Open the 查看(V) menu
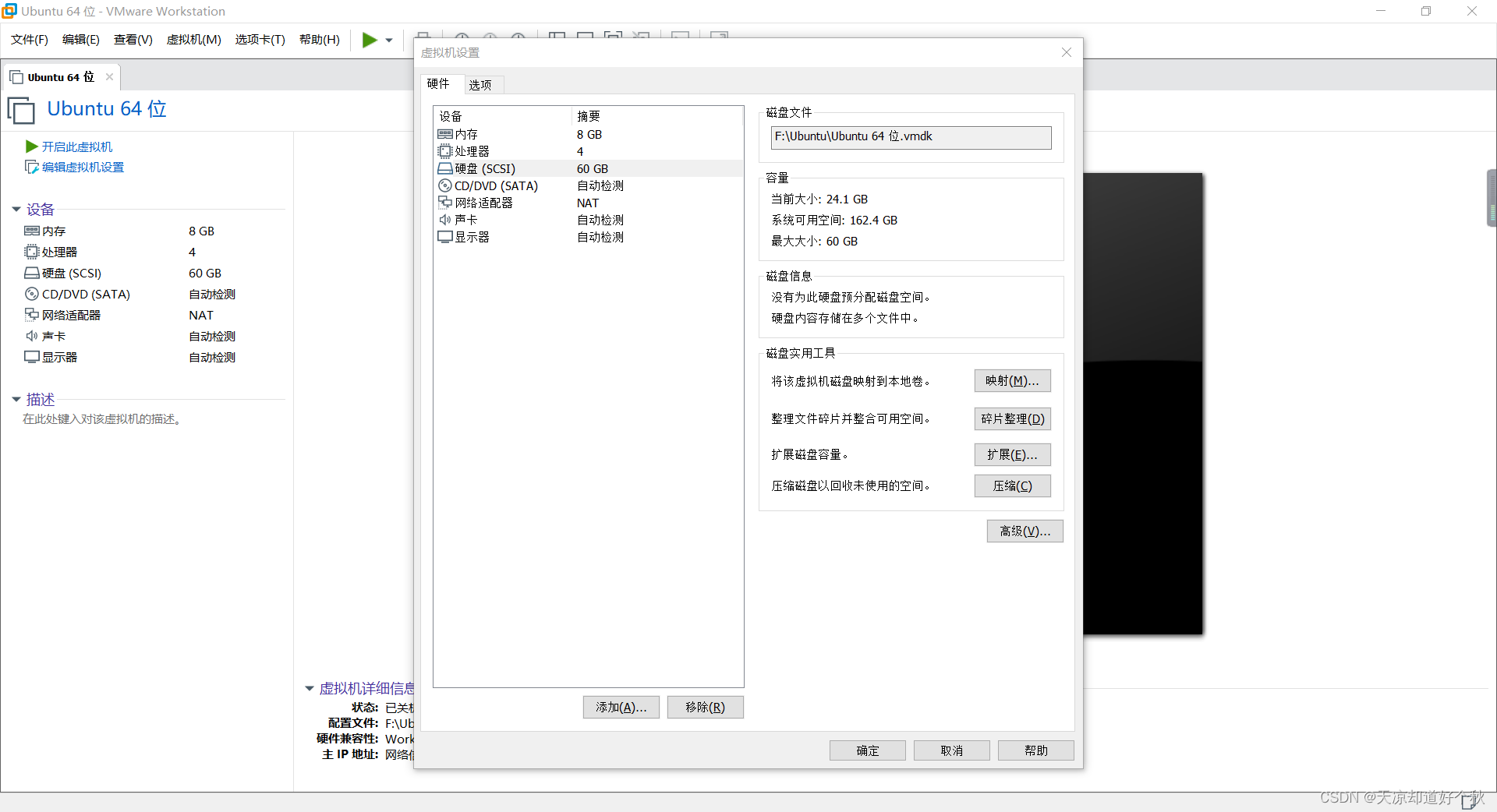The height and width of the screenshot is (812, 1497). [x=133, y=40]
